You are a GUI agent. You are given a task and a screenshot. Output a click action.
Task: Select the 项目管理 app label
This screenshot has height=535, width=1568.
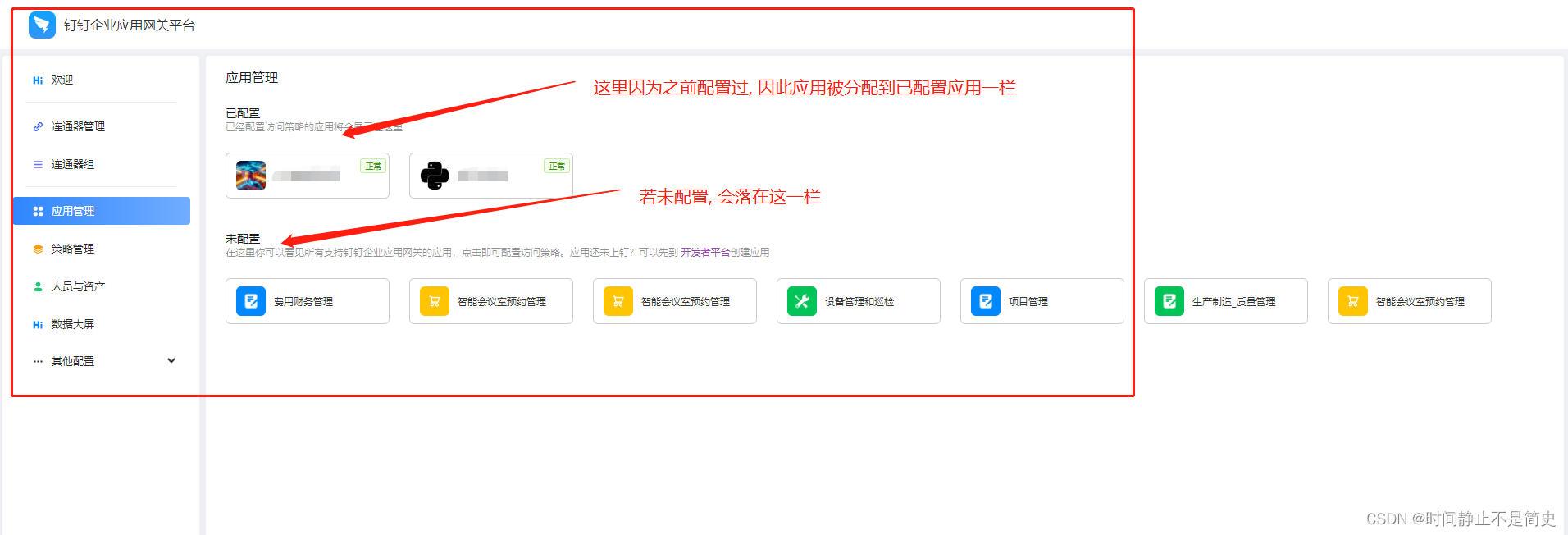1028,302
